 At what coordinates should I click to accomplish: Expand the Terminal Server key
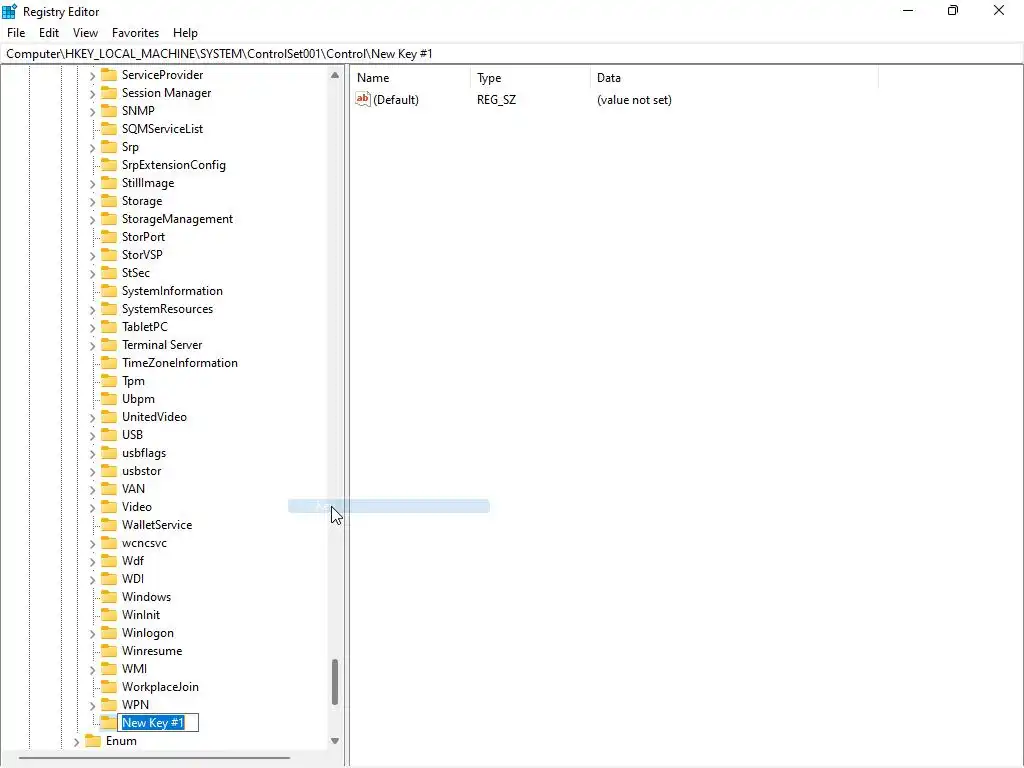[92, 345]
